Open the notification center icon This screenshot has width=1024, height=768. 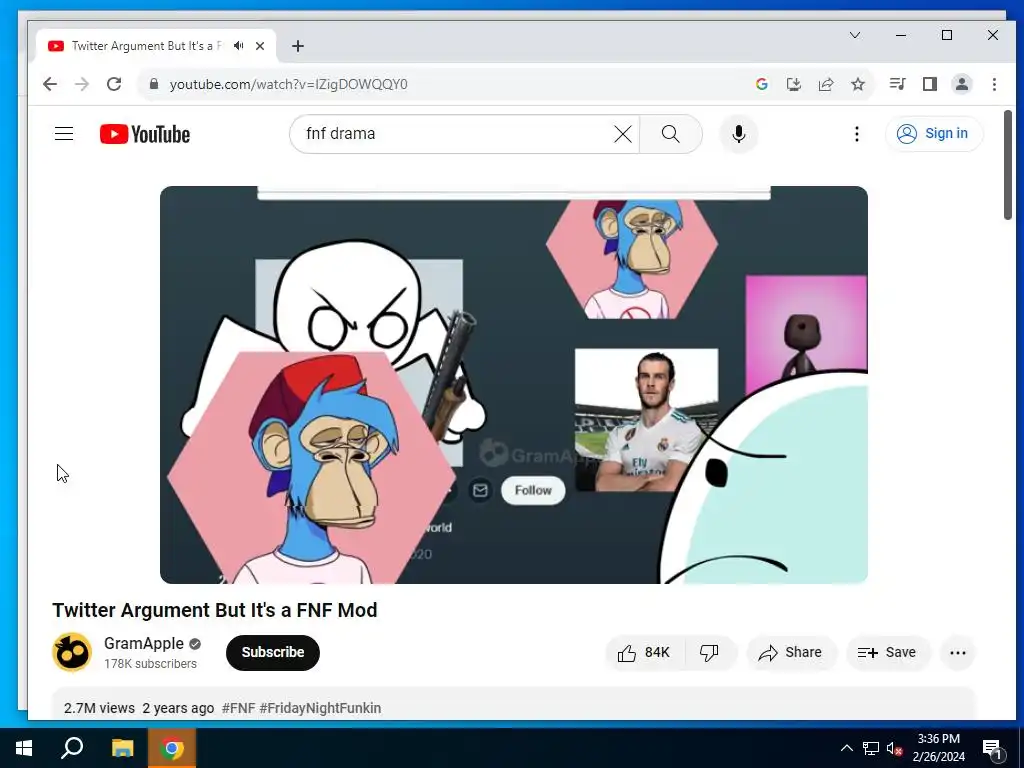(x=992, y=748)
